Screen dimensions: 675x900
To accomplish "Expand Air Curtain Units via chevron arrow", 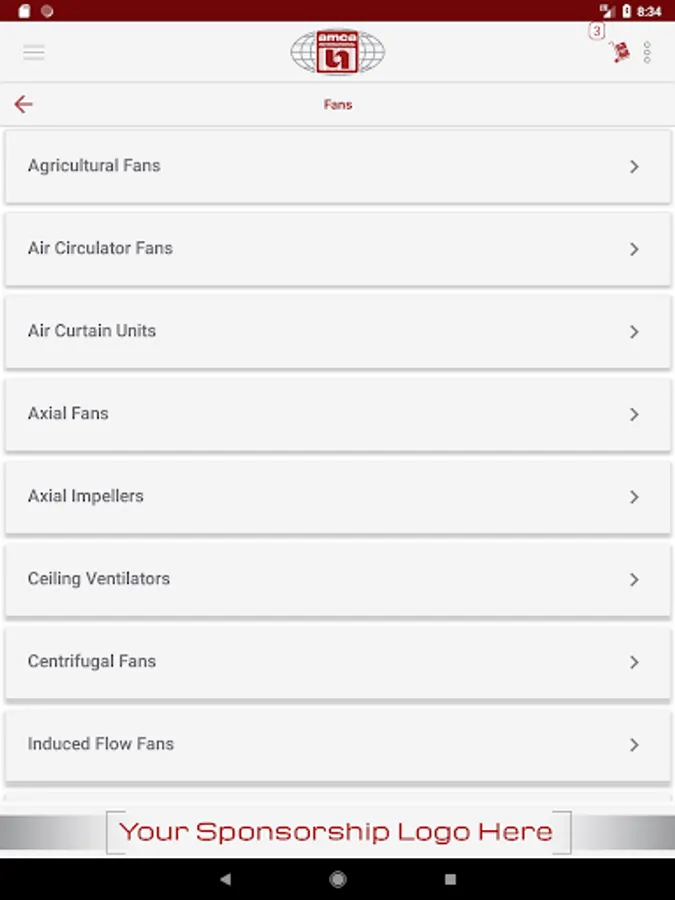I will [634, 332].
